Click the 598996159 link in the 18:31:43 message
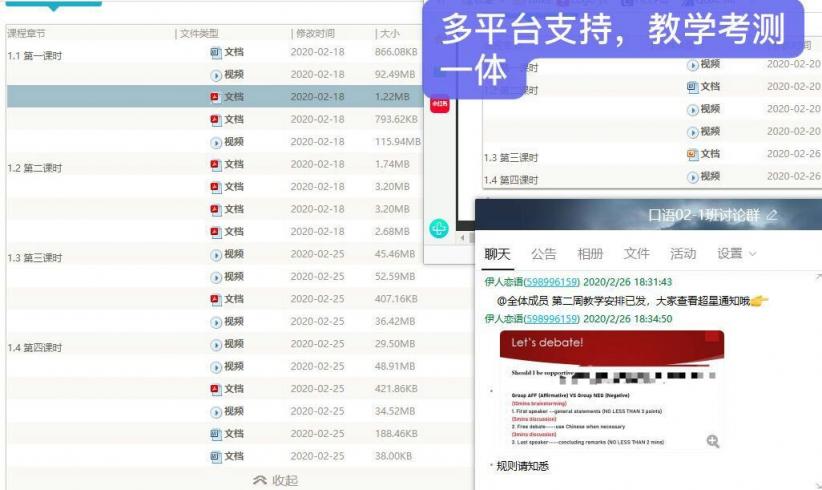The image size is (822, 490). (x=551, y=282)
